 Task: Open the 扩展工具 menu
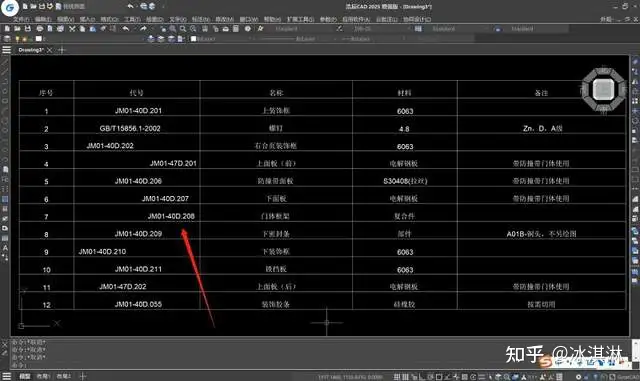tap(300, 19)
